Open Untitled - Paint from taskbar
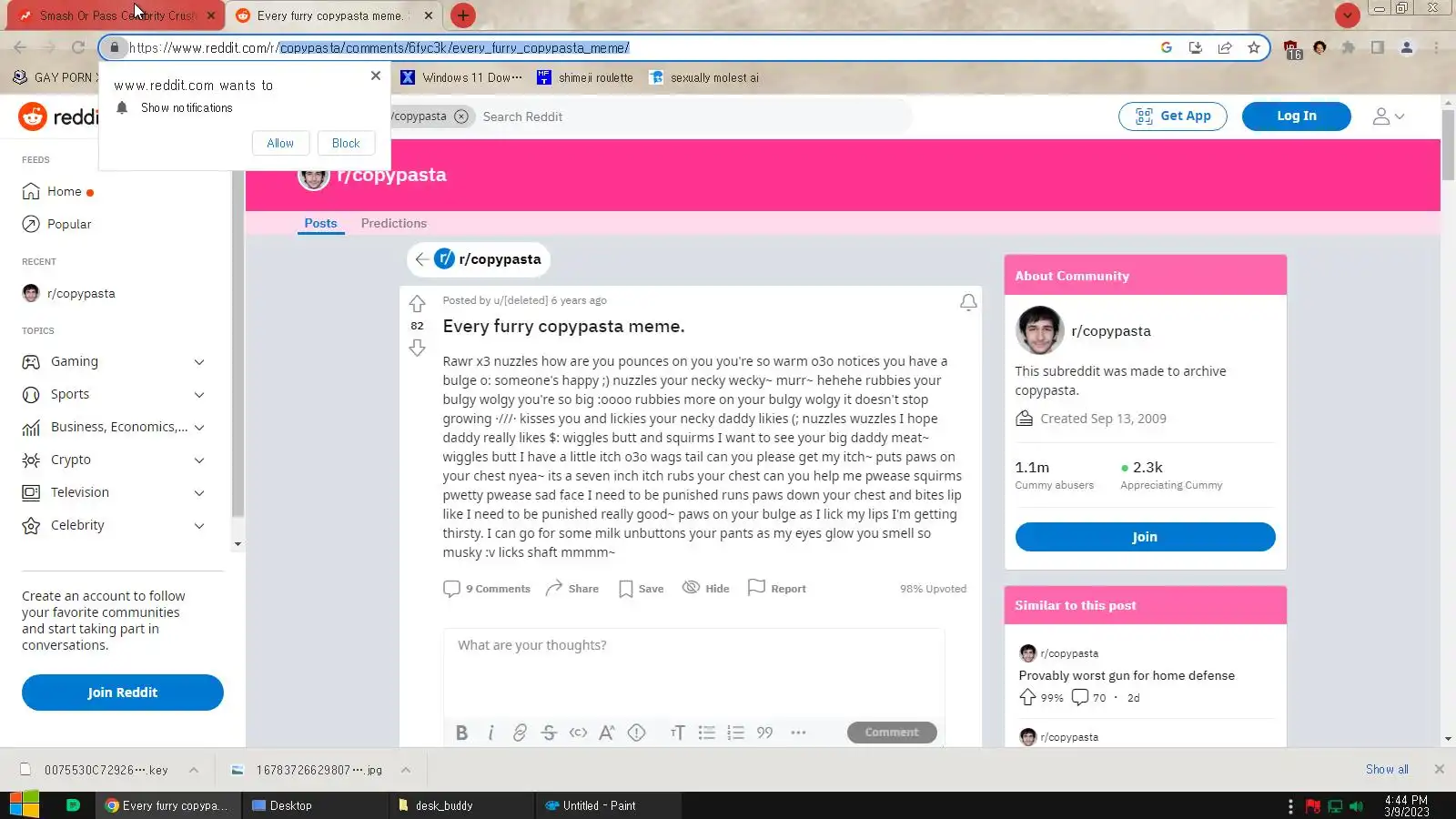Image resolution: width=1456 pixels, height=819 pixels. [608, 805]
